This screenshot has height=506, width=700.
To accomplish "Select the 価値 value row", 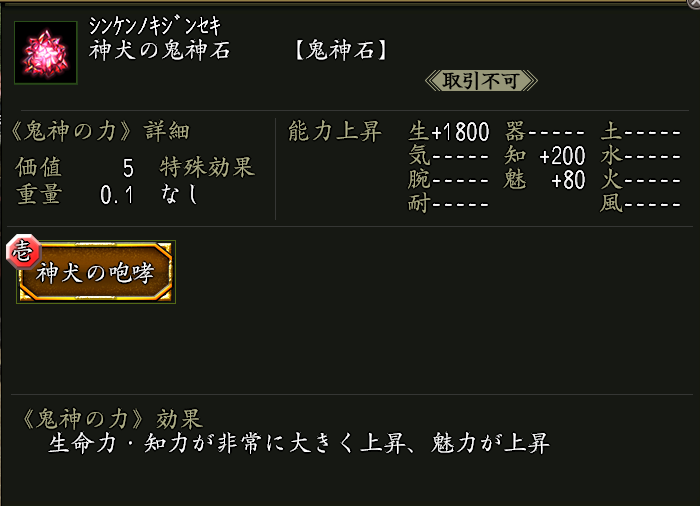I will (x=75, y=167).
